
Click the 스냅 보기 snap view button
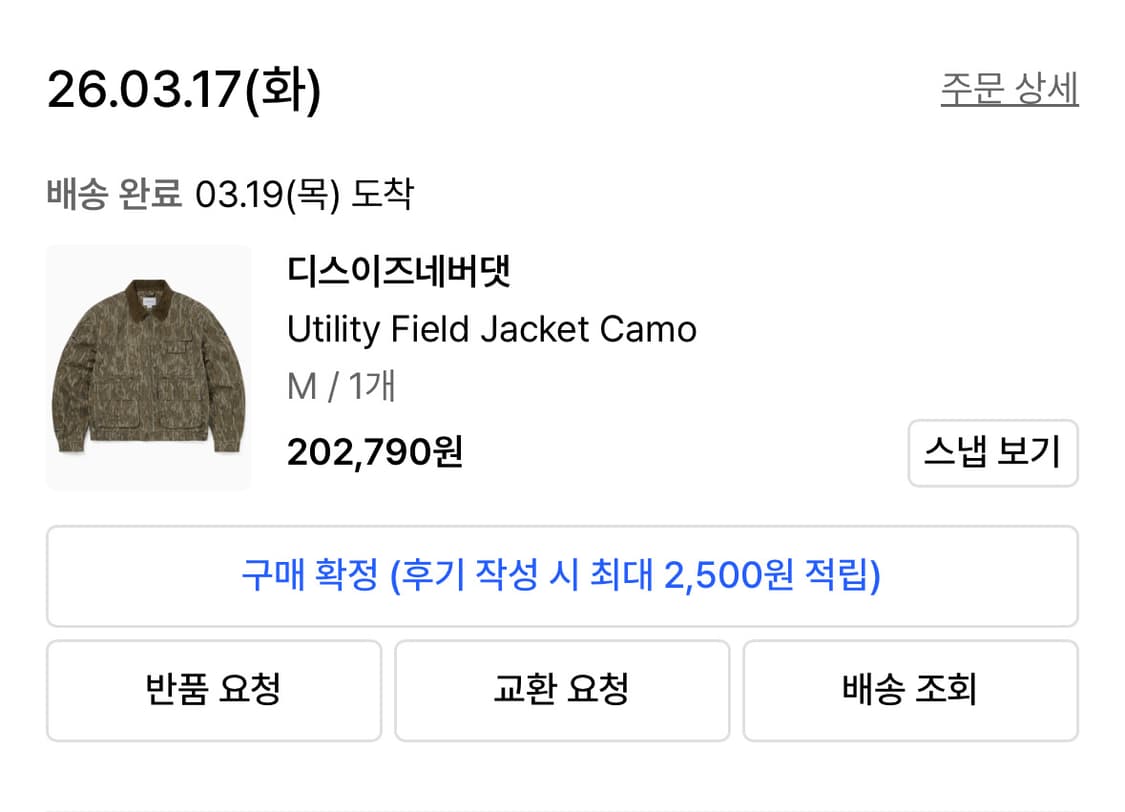coord(993,453)
